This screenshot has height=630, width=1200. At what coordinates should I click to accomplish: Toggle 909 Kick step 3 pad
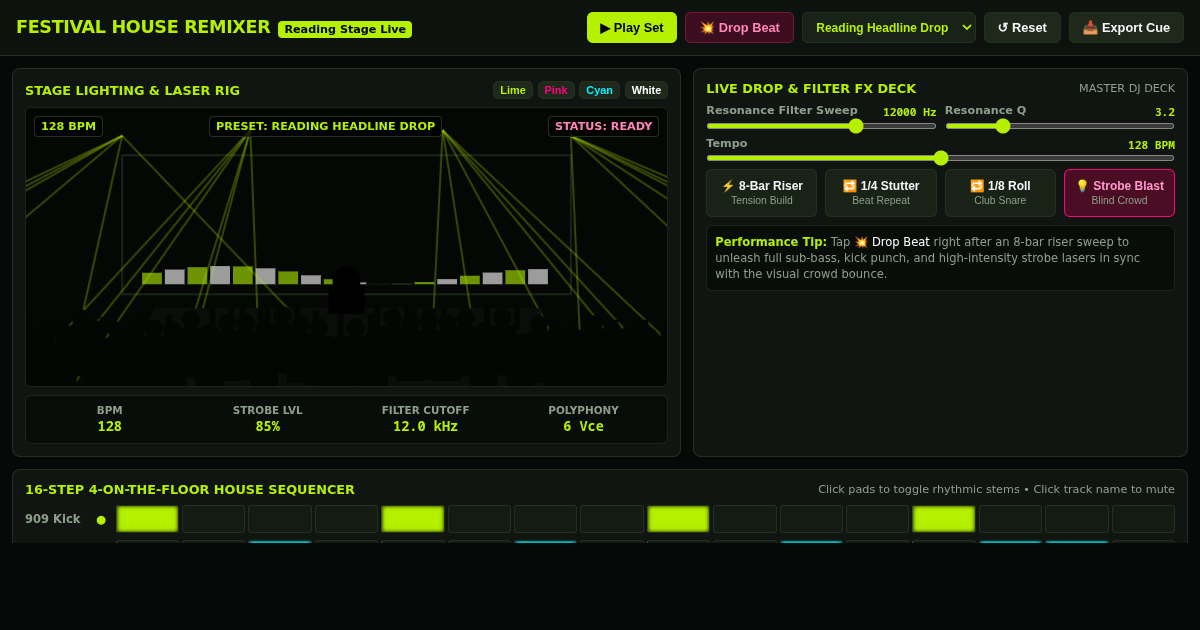[x=280, y=519]
